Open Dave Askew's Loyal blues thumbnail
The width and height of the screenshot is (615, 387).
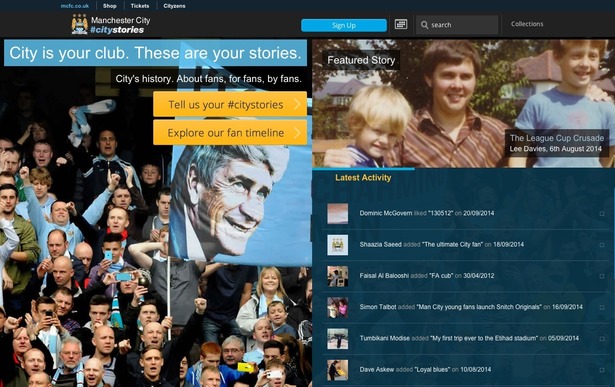(x=338, y=370)
